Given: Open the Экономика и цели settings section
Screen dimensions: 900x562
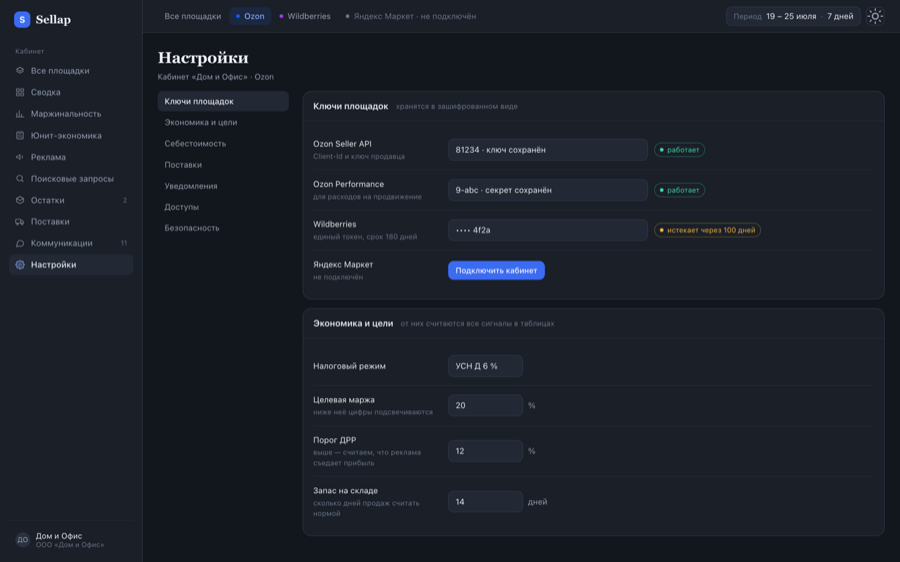Looking at the screenshot, I should point(223,122).
